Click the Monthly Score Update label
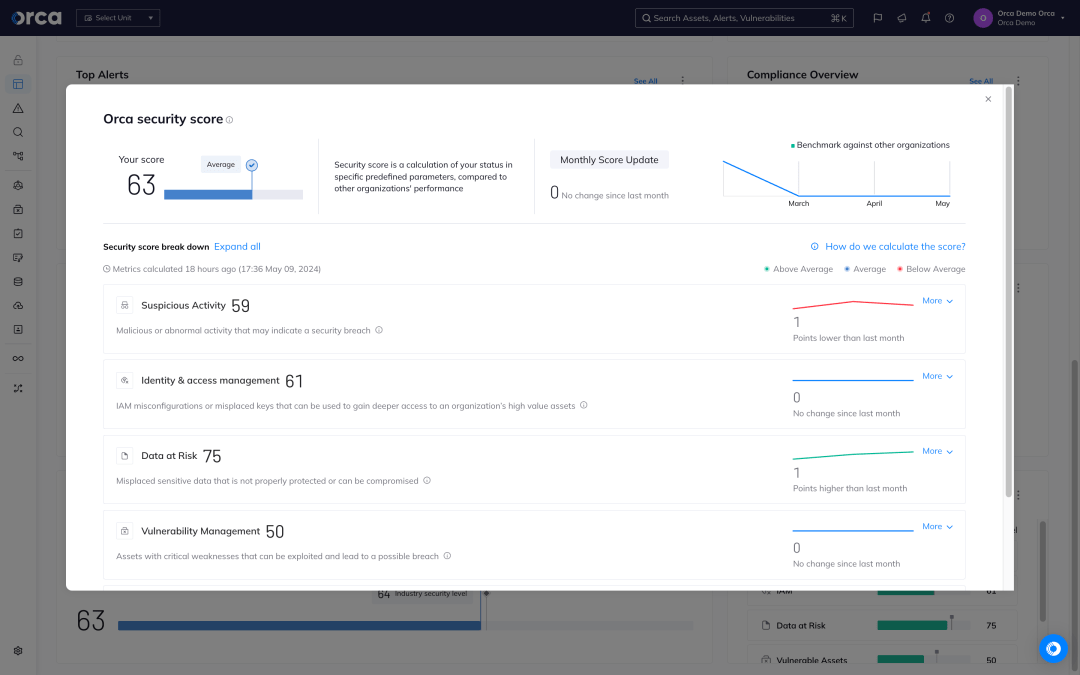 (x=609, y=160)
